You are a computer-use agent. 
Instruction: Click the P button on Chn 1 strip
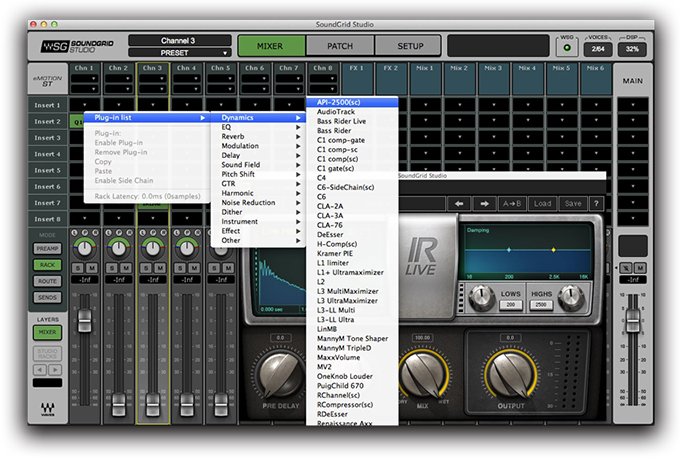coord(85,233)
